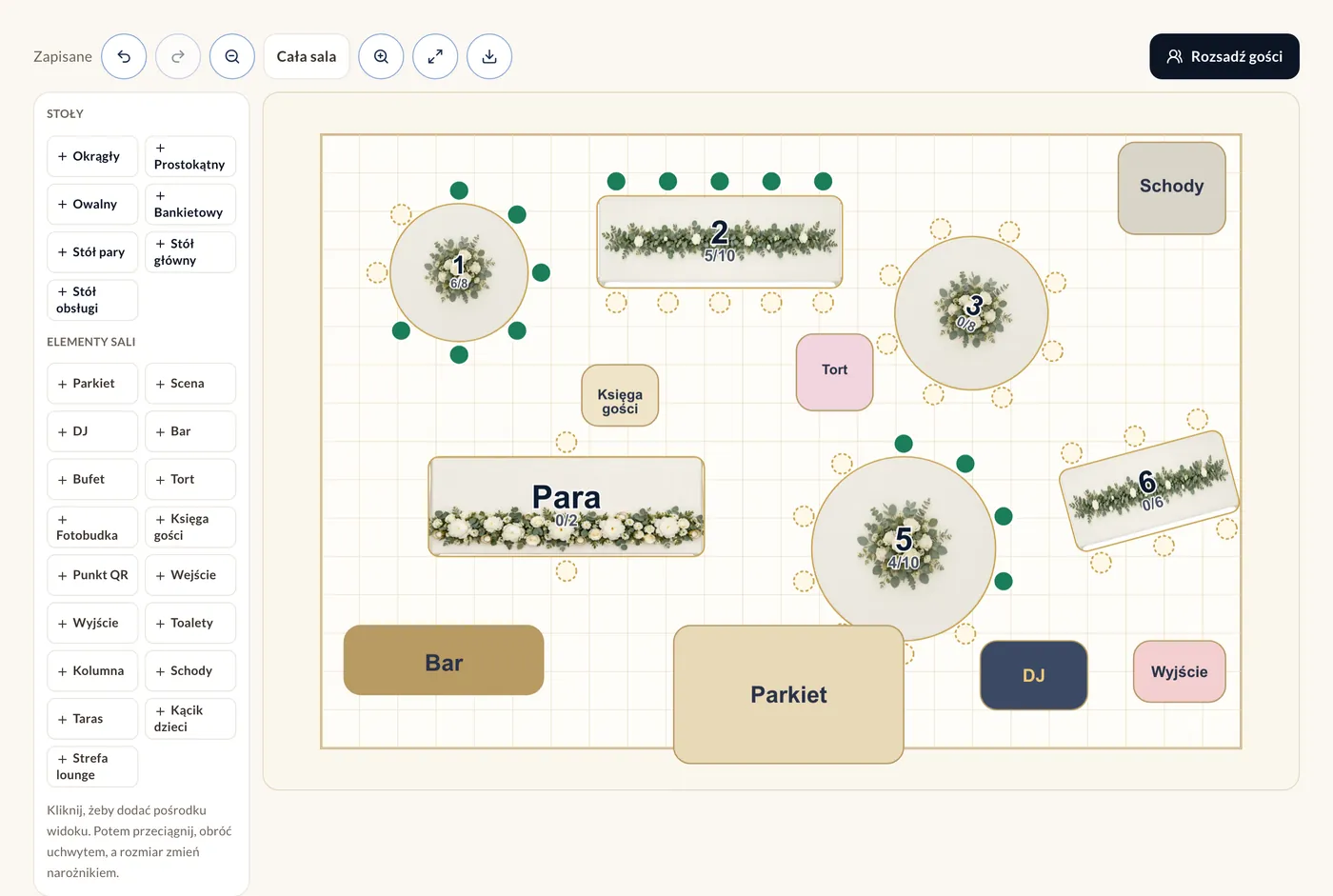Add a Toalety element

[x=190, y=624]
